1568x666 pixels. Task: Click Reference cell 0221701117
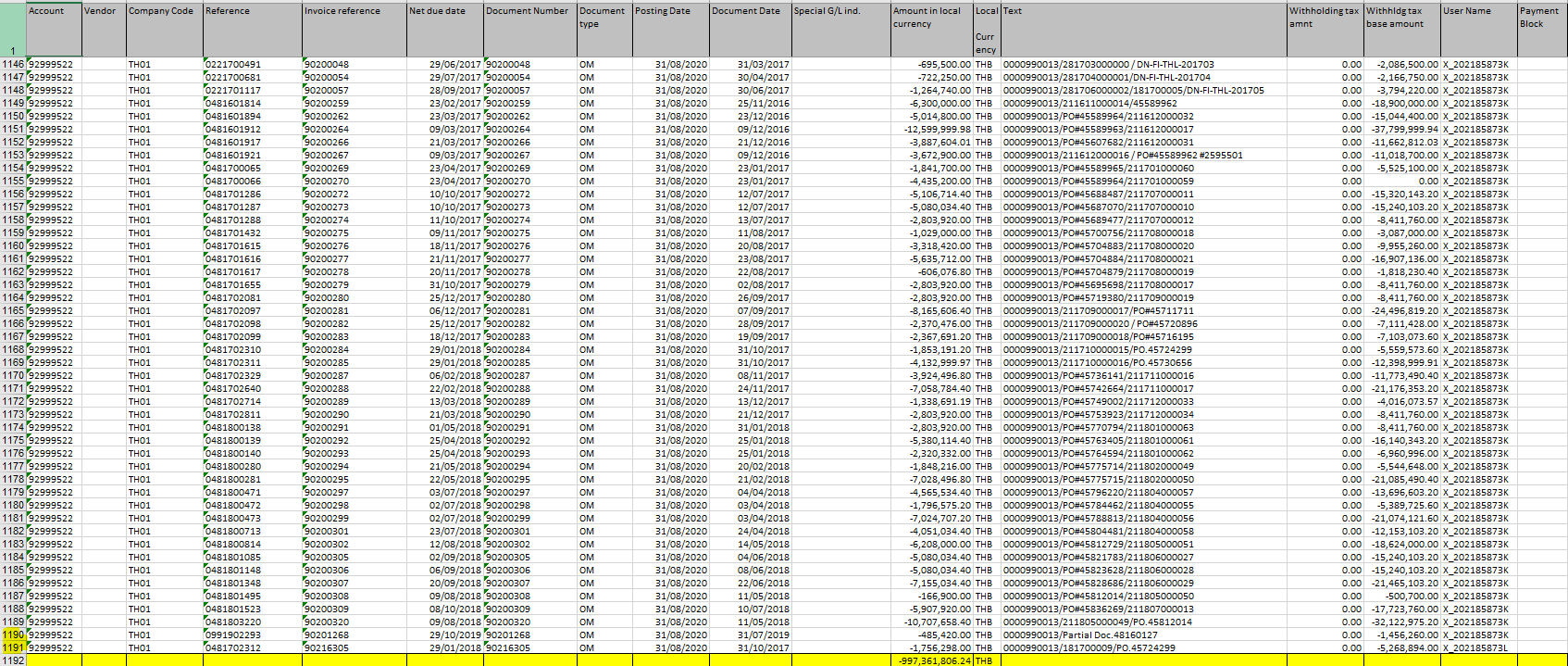point(253,91)
